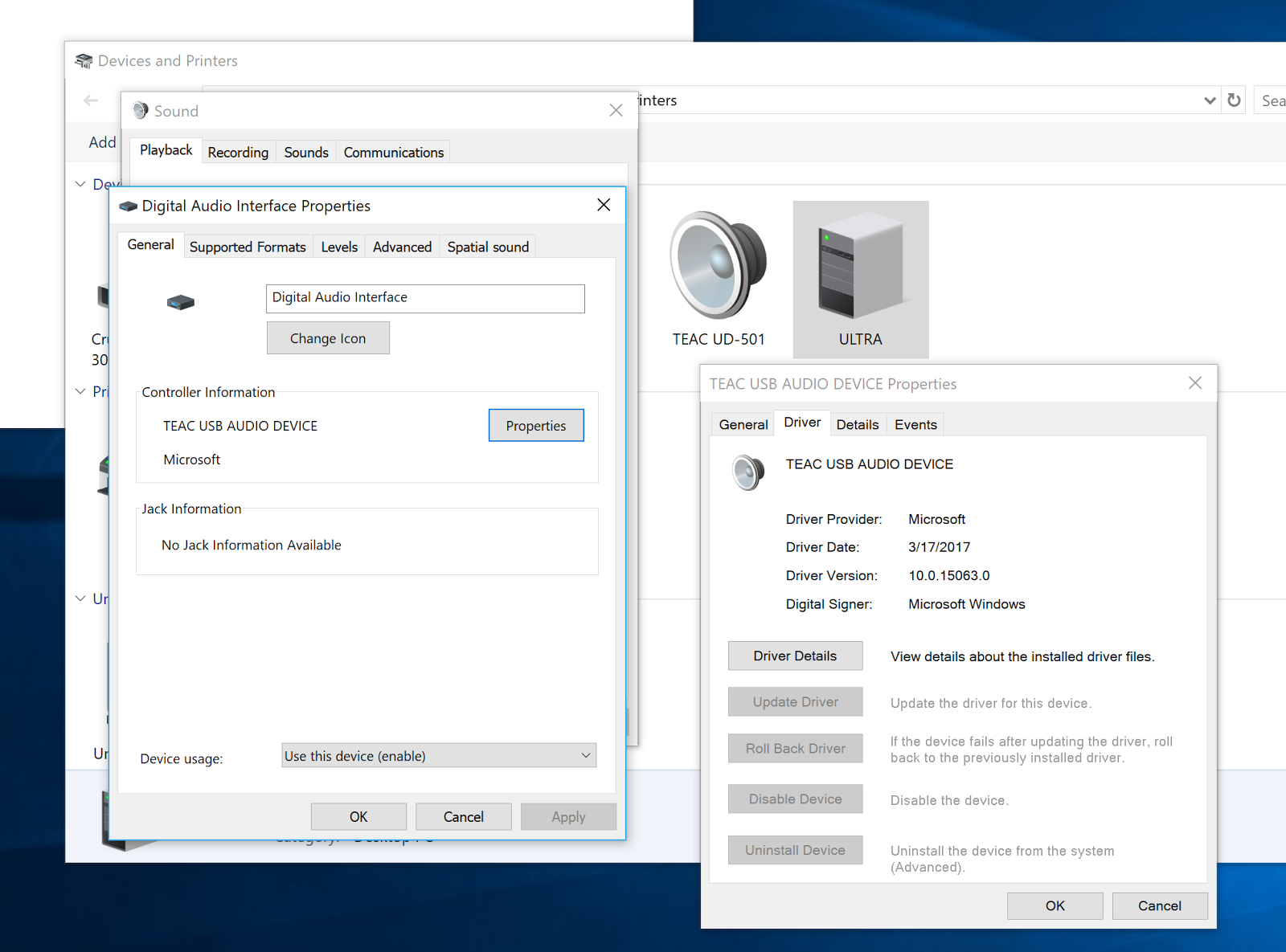Click the Digital Audio Interface title bar icon

click(x=128, y=206)
